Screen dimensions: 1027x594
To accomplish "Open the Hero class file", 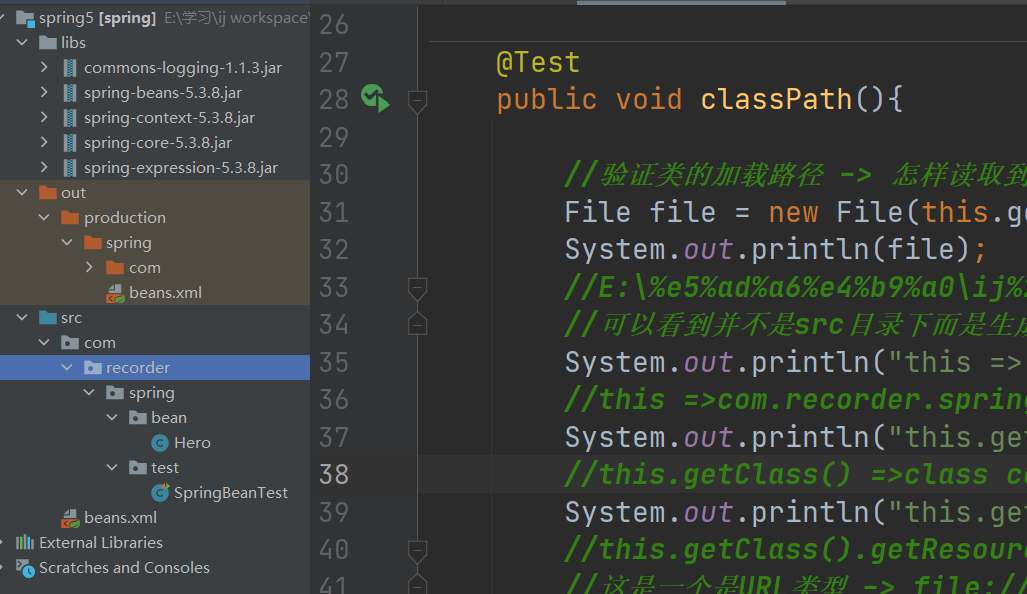I will tap(192, 443).
